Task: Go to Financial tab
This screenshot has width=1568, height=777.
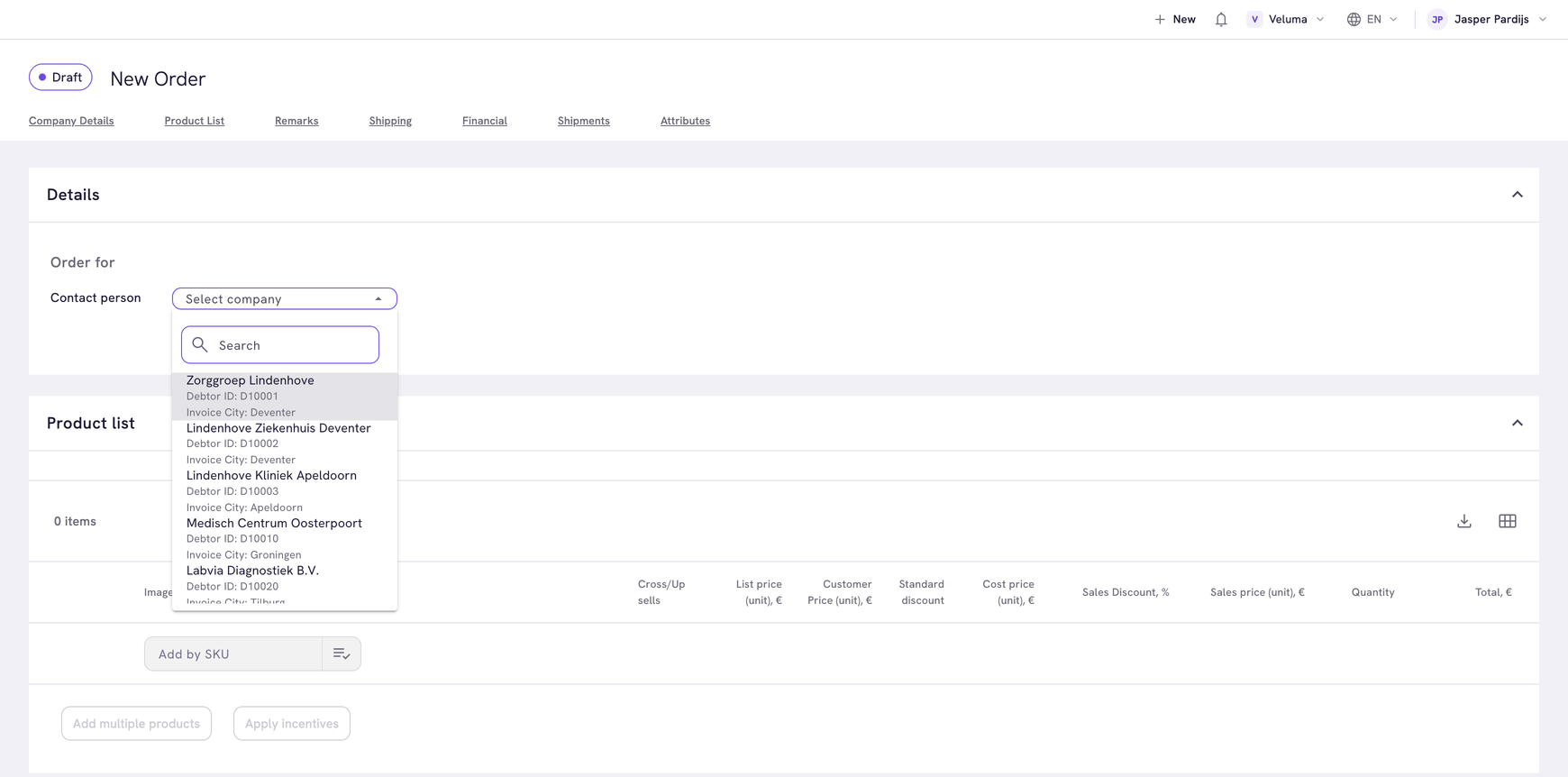Action: point(485,121)
